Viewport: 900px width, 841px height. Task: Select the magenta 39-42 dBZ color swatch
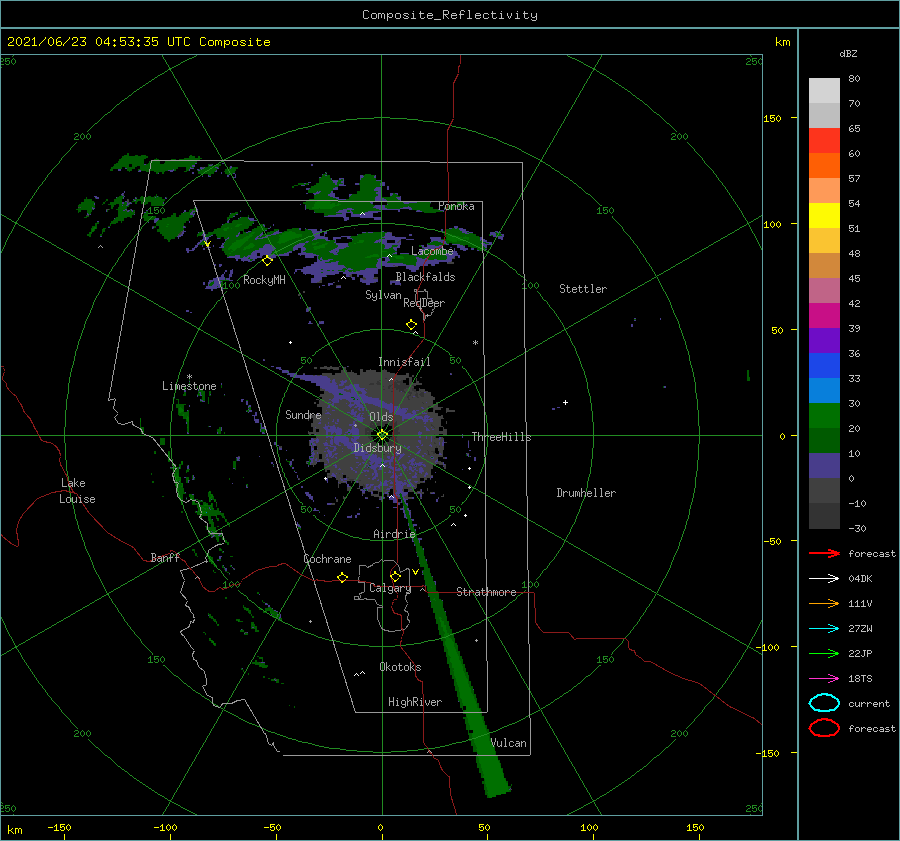[x=824, y=316]
